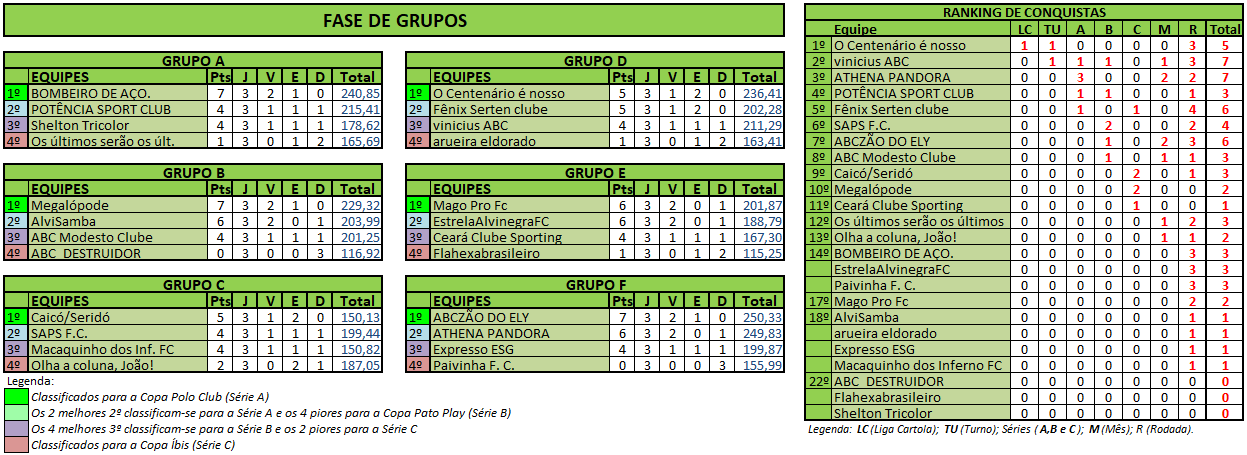
Task: Click the Megalópode team in Grupo B
Action: 118,205
